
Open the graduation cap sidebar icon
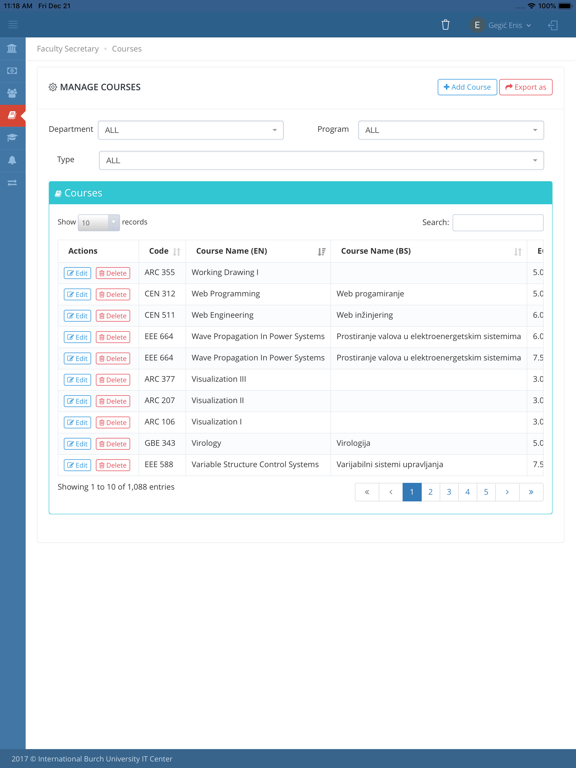click(x=12, y=138)
